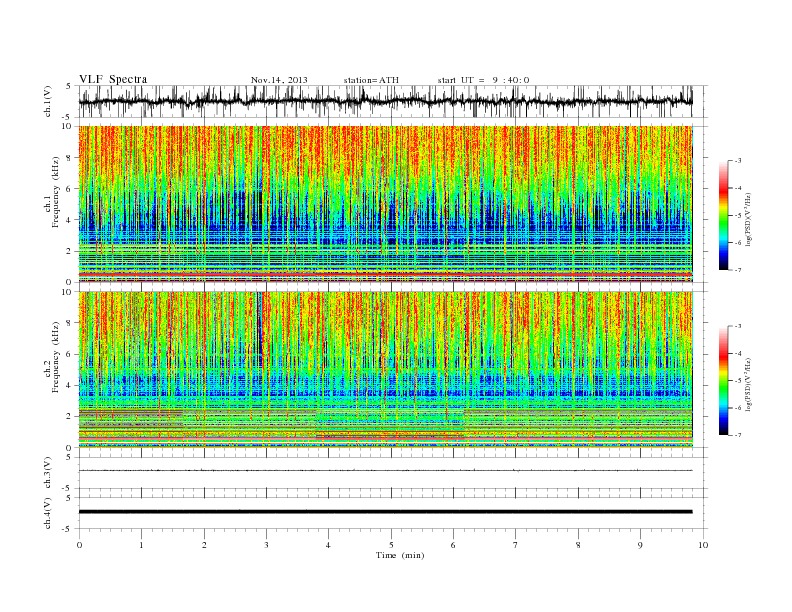Click the ch.2 spectrogram color scale bar

pos(723,380)
